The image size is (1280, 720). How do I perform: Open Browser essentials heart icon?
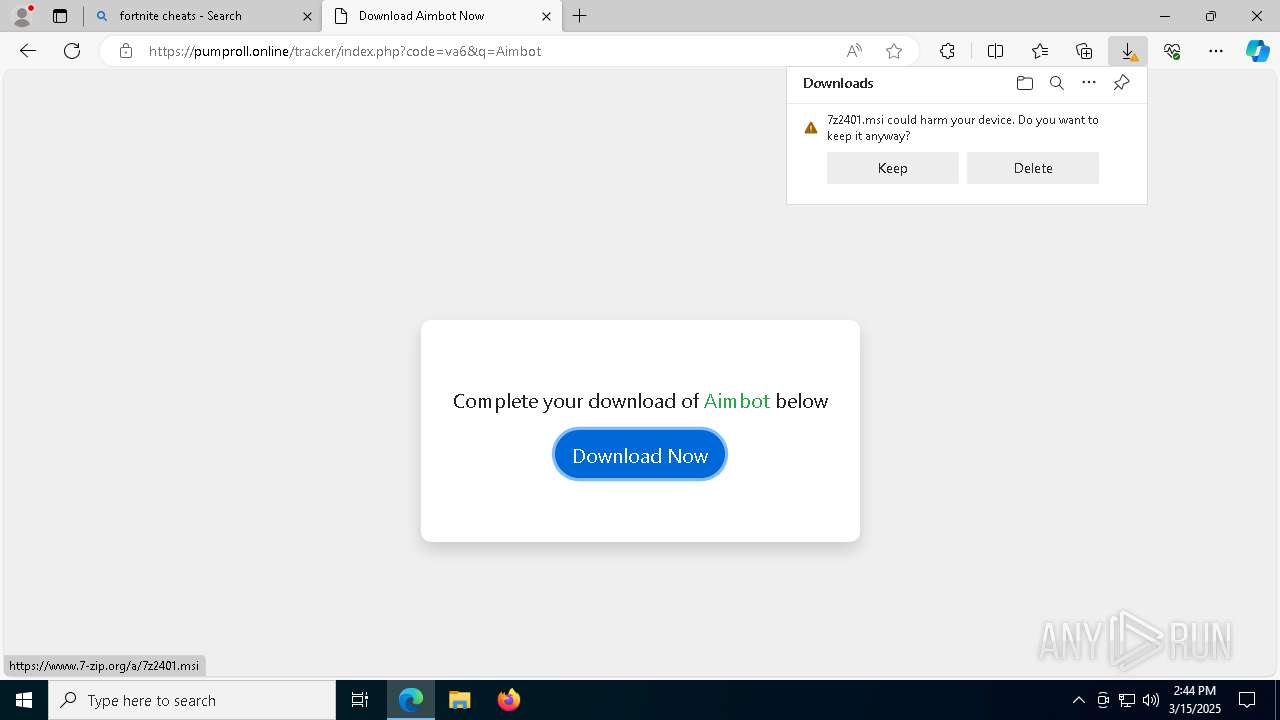[1172, 51]
